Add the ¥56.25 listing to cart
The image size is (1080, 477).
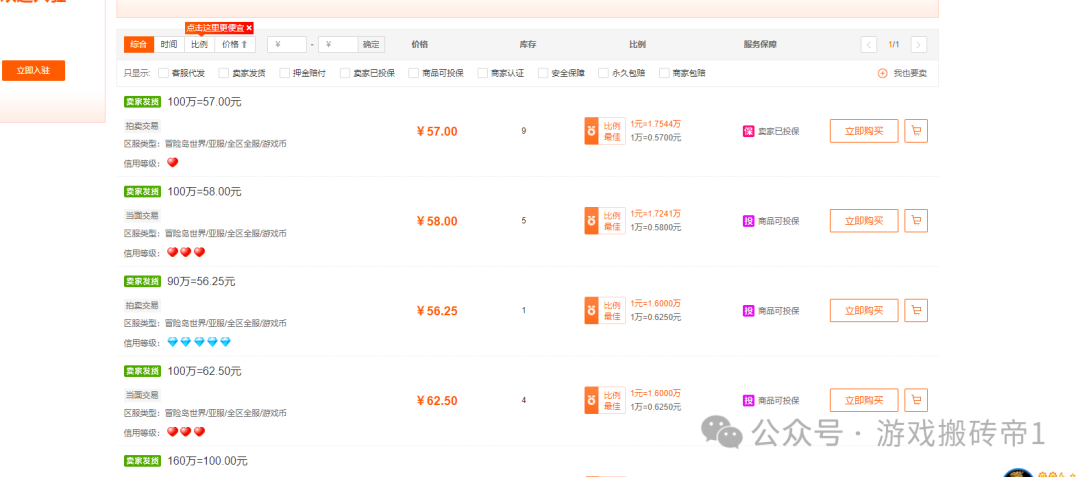click(915, 311)
